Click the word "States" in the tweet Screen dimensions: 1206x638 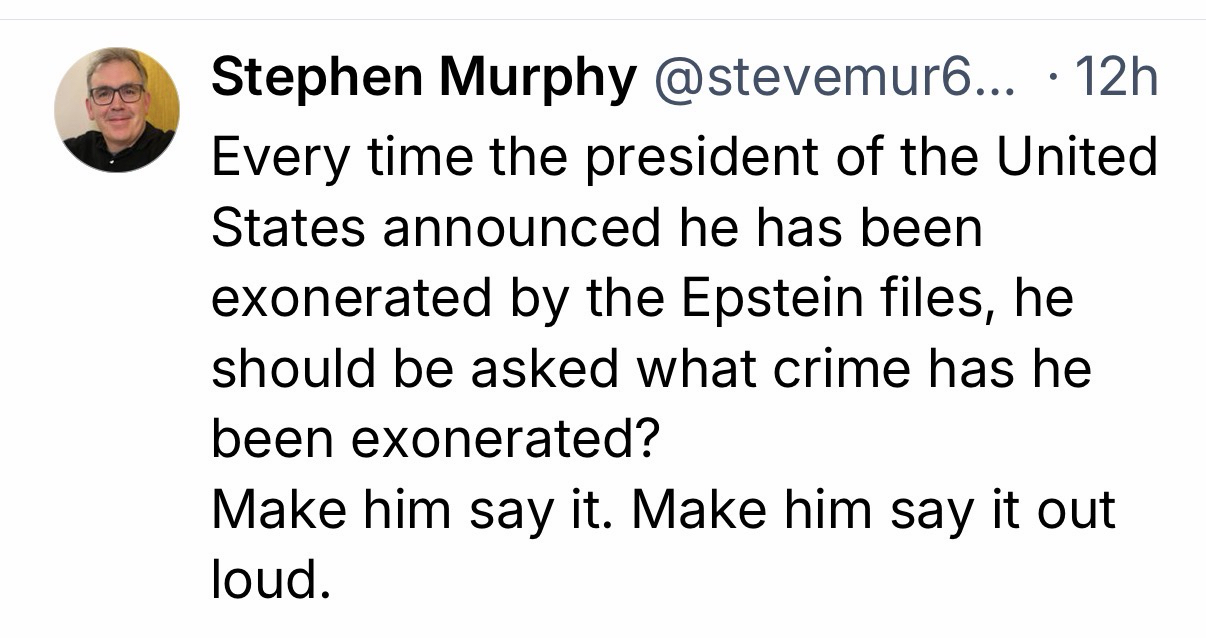tap(288, 229)
